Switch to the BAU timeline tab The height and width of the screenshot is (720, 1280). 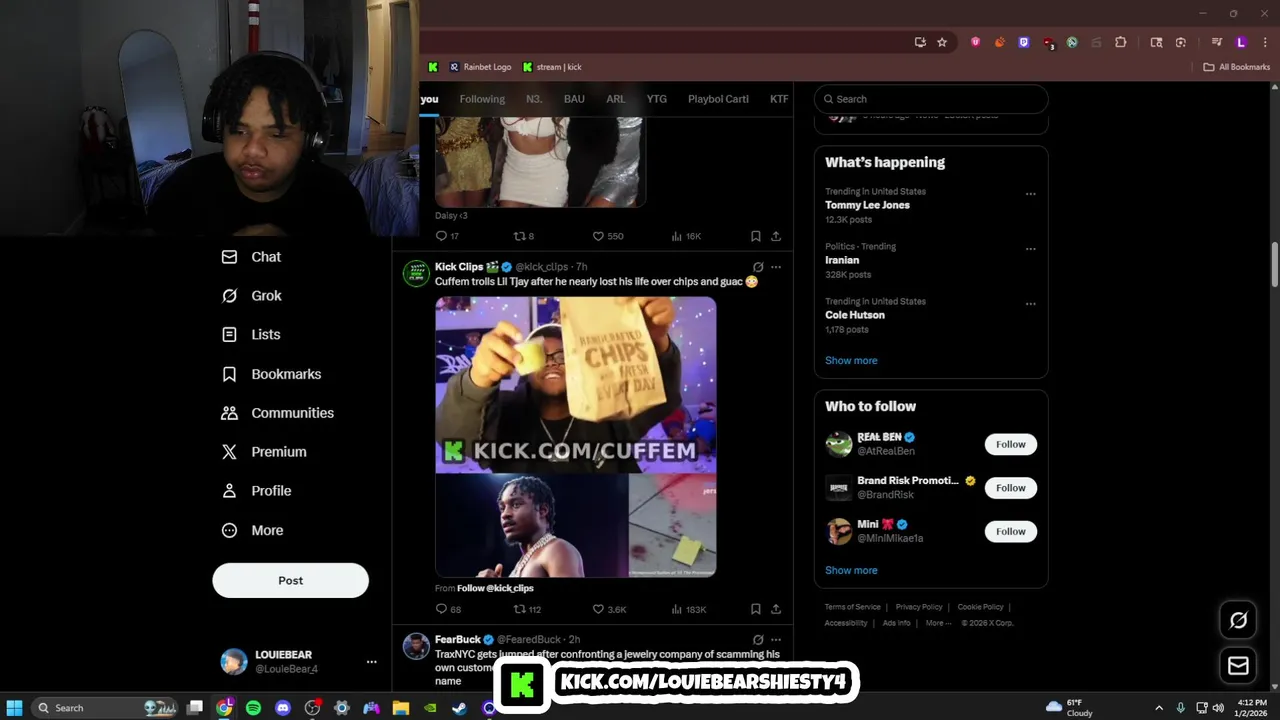(574, 99)
